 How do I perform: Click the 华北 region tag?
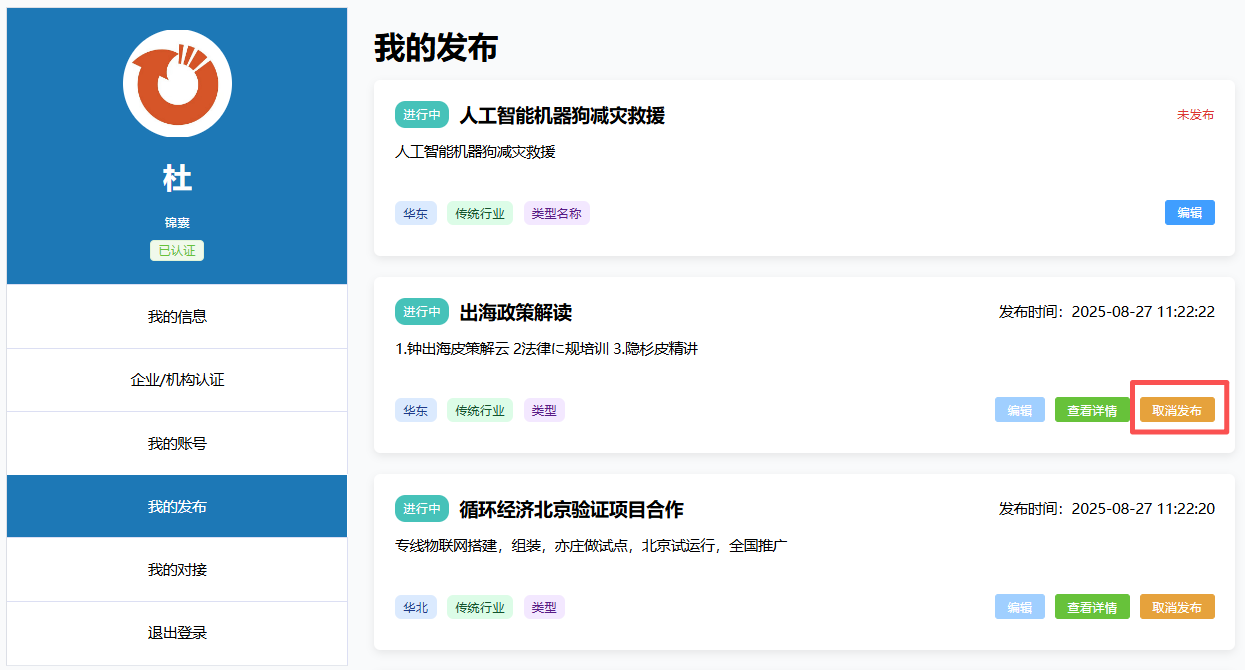415,607
